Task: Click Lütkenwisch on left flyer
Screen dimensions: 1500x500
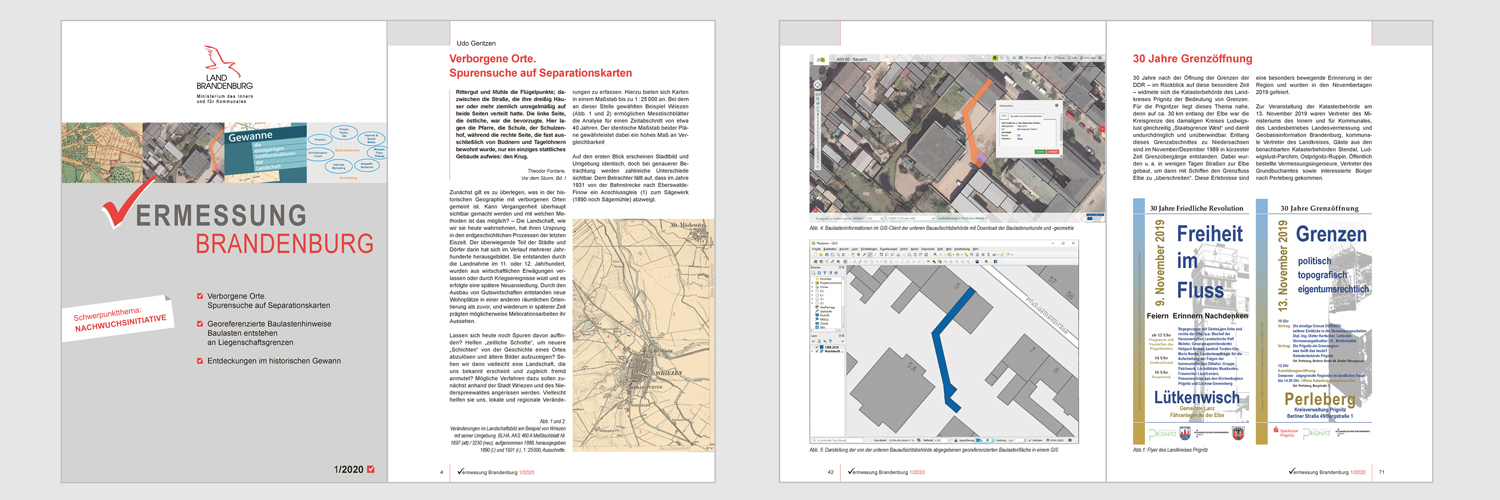Action: coord(1198,400)
